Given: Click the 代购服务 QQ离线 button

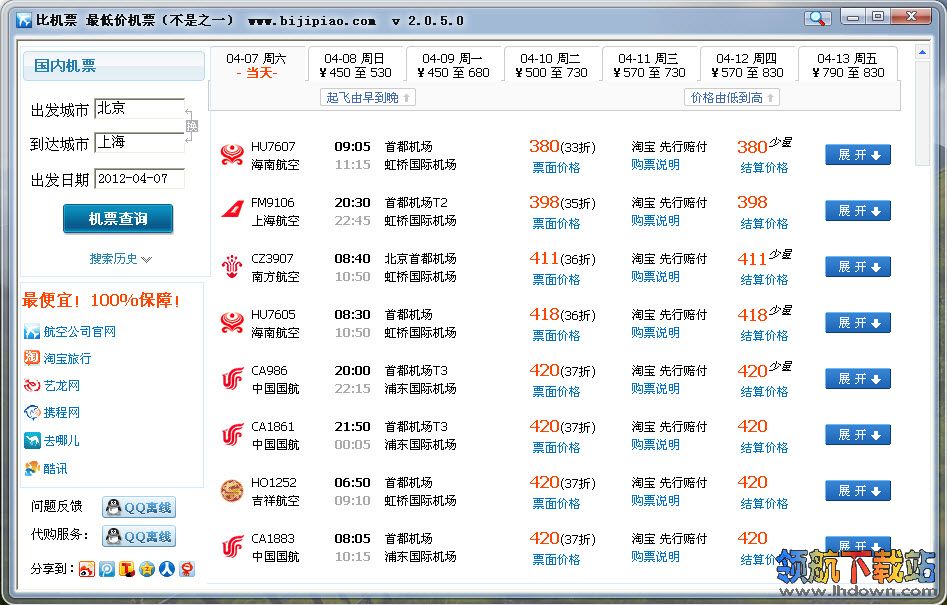Looking at the screenshot, I should (x=139, y=536).
